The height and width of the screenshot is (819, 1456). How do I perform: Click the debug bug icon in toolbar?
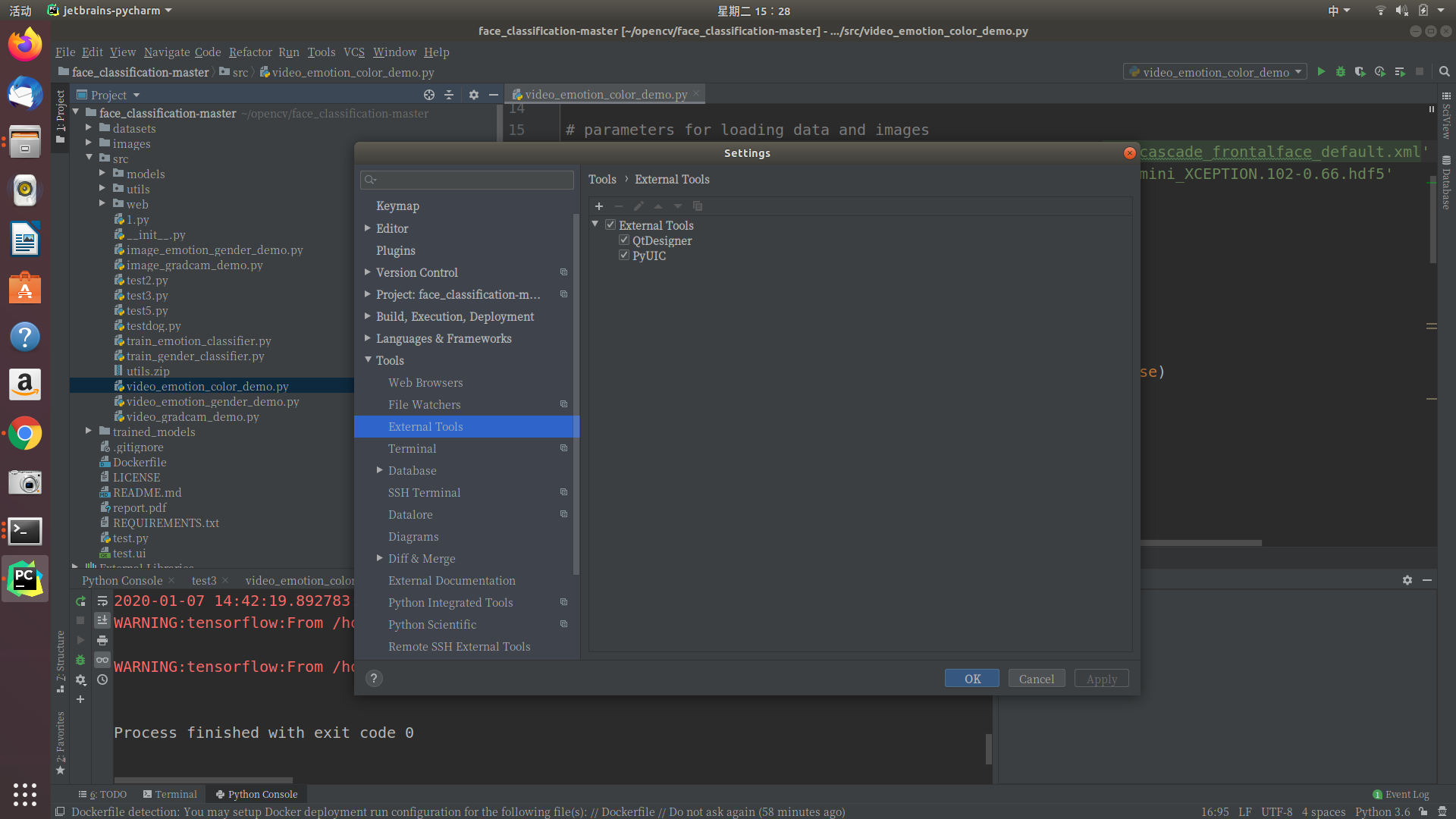(x=1341, y=71)
